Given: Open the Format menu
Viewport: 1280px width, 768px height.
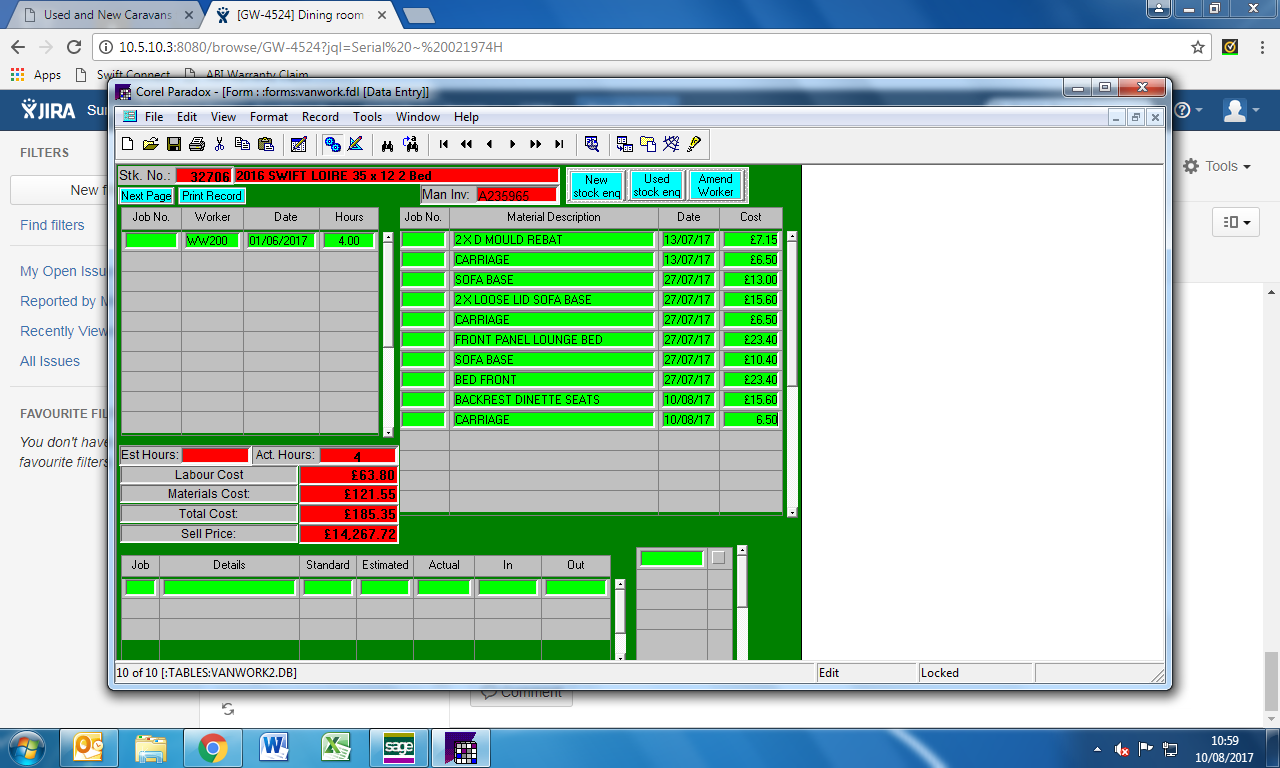Looking at the screenshot, I should click(x=269, y=117).
